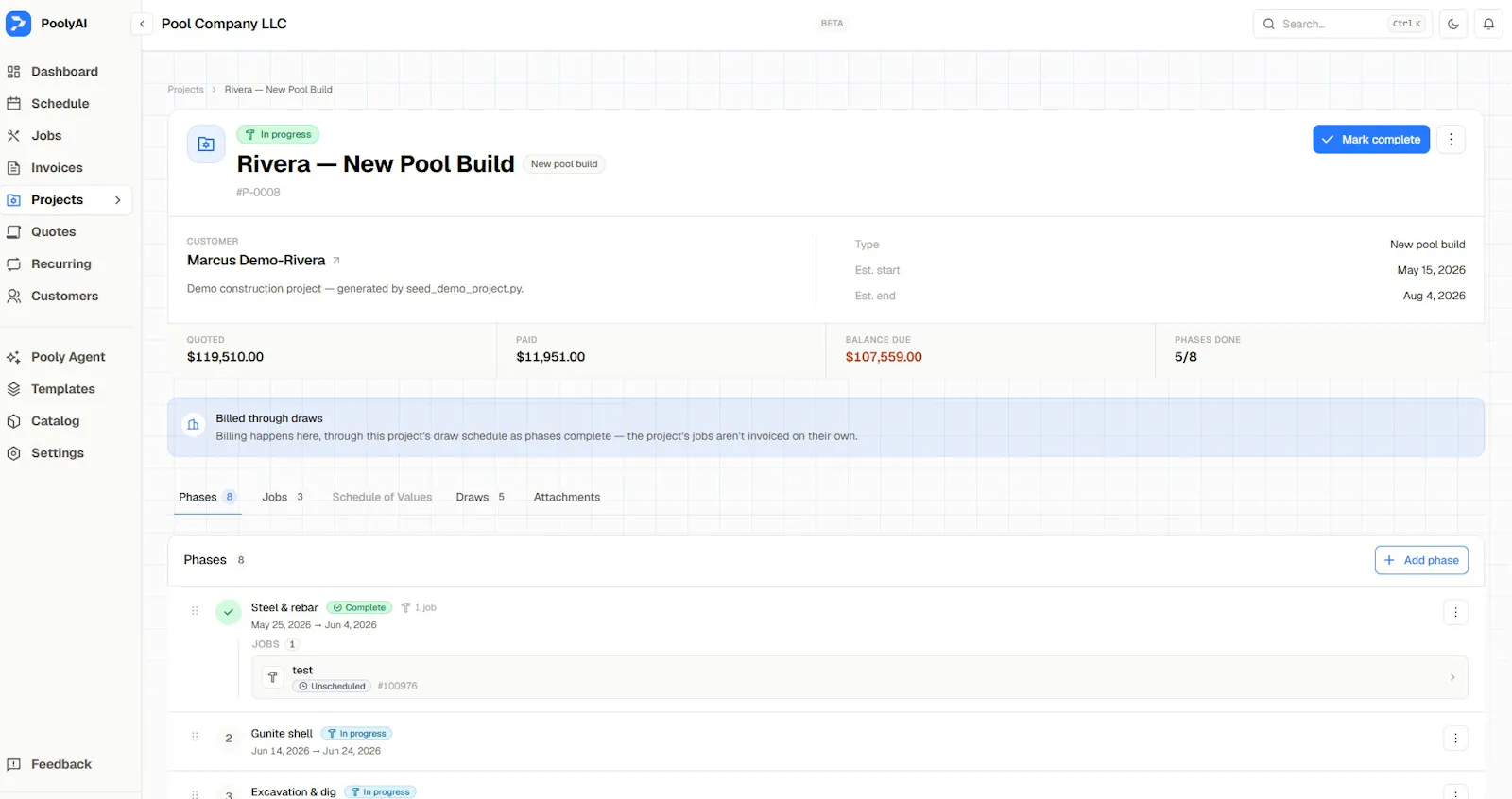Click the Projects breadcrumb link
Viewport: 1512px width, 799px height.
pos(185,90)
